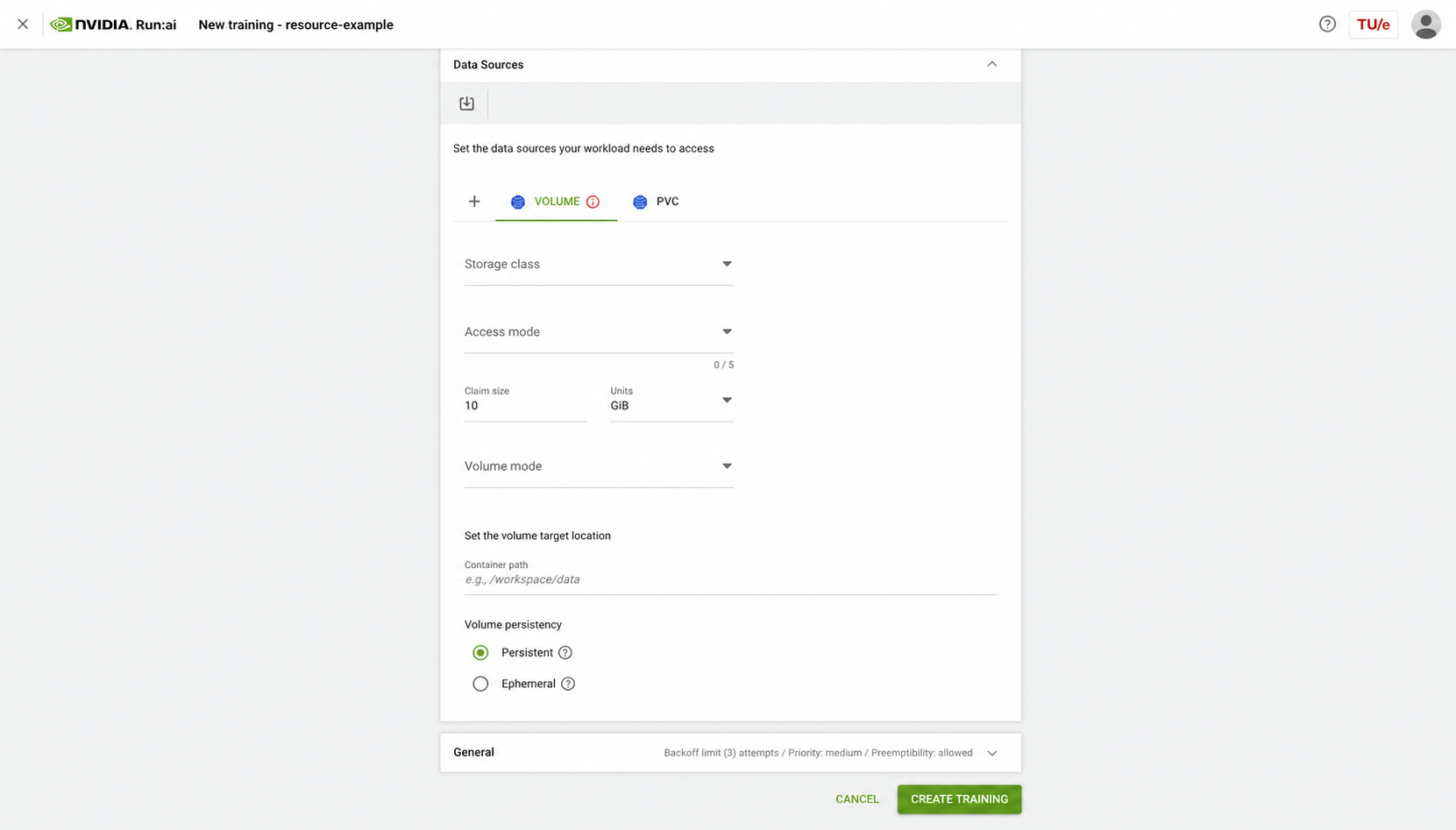Click the 'New training - resource-example' title
1456x830 pixels.
pos(295,25)
